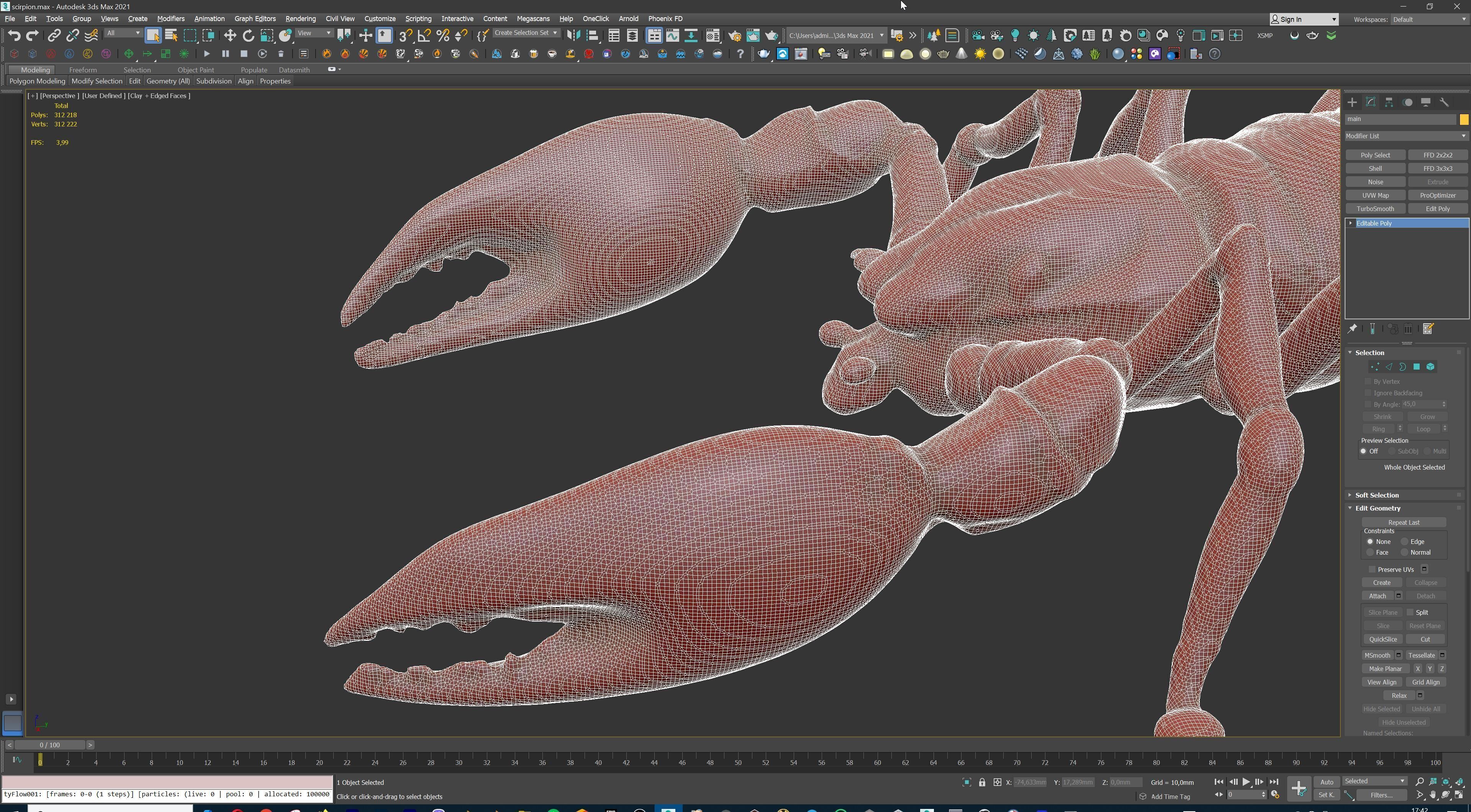
Task: Enable the By Vertex checkbox
Action: (1368, 381)
